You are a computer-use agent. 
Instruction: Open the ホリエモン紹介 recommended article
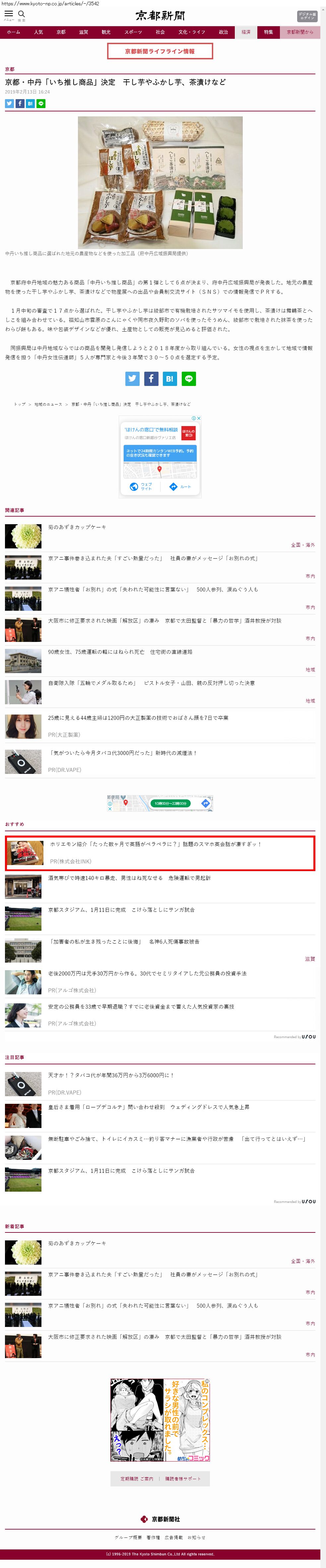[x=155, y=844]
